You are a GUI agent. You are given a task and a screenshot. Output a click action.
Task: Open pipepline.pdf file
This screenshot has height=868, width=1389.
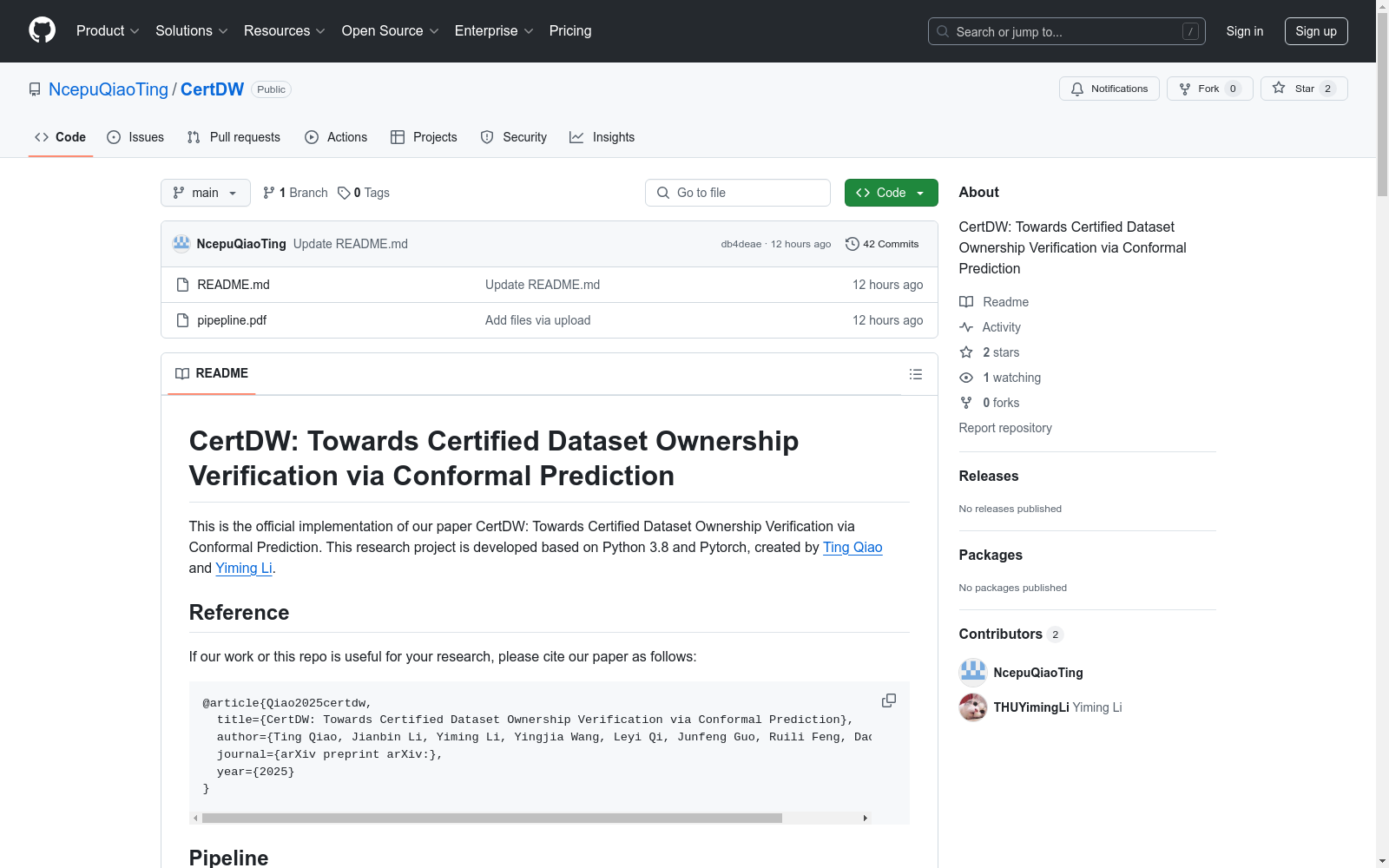point(232,320)
